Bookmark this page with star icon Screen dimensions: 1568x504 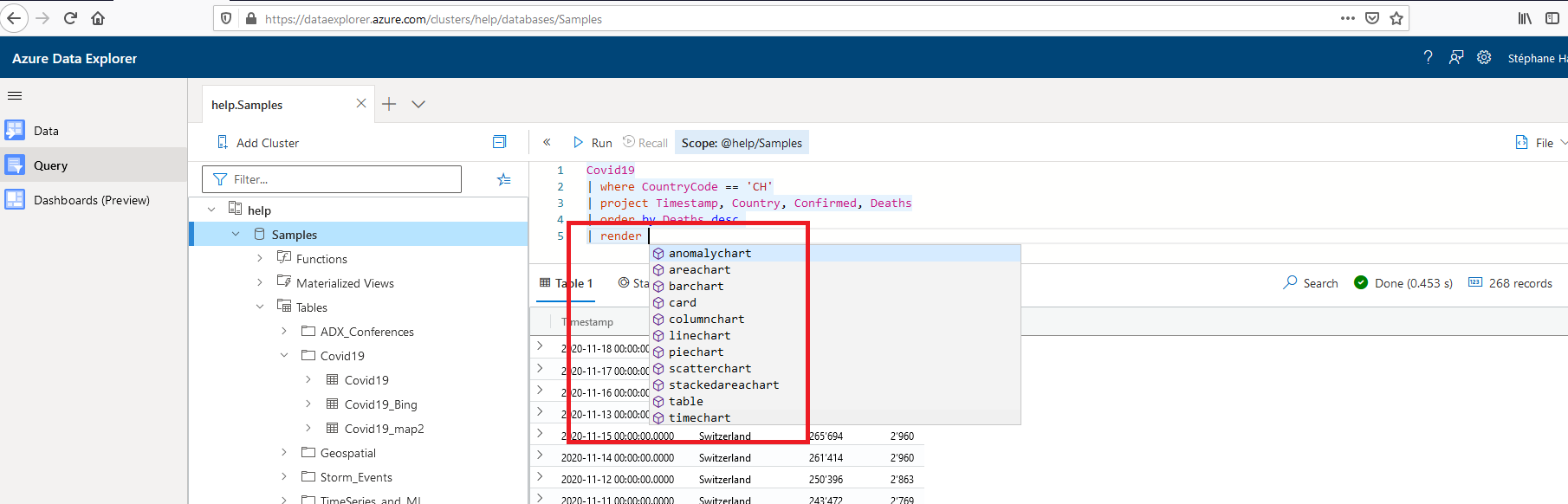coord(1396,18)
